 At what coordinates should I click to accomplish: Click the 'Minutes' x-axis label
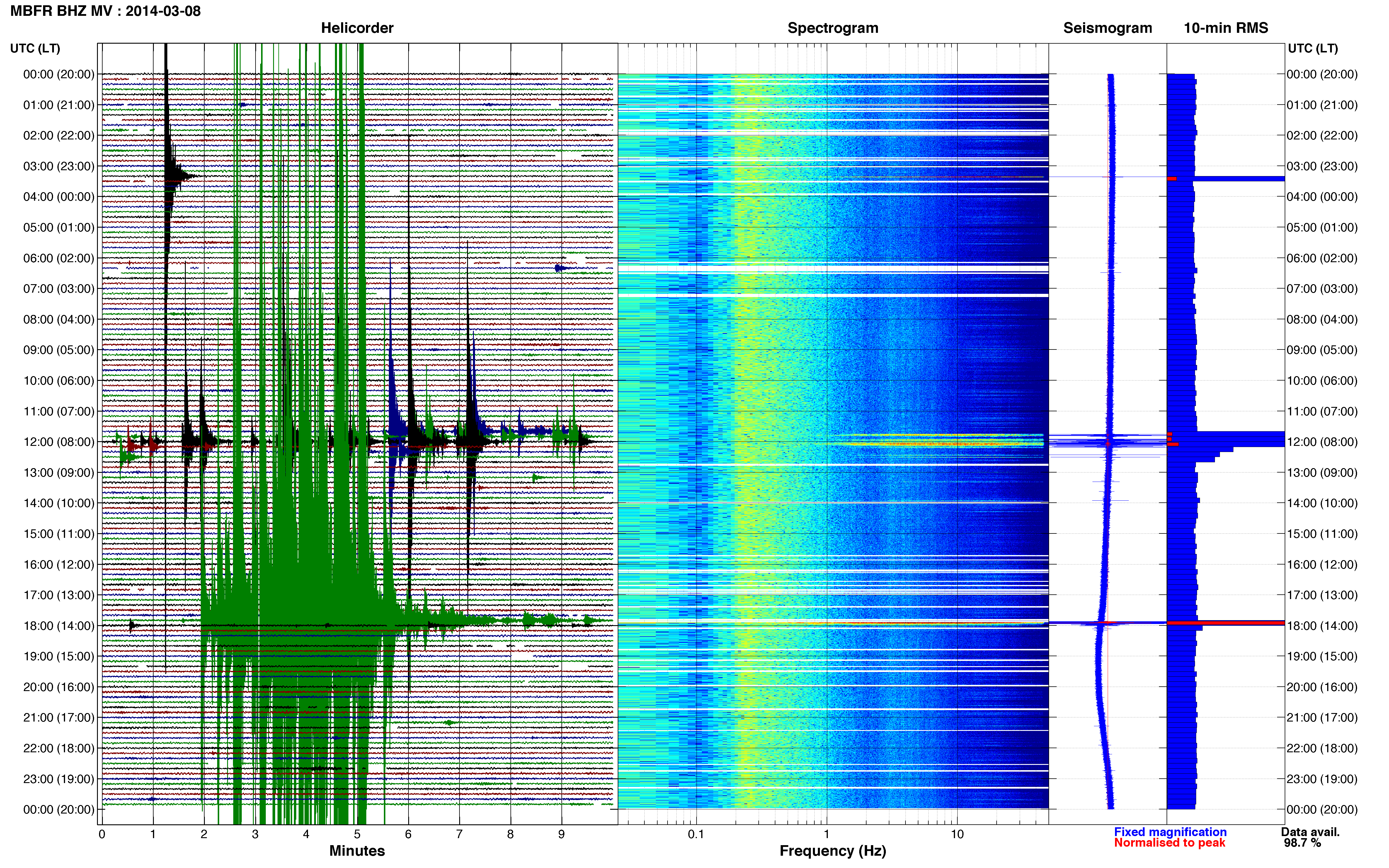(x=357, y=851)
